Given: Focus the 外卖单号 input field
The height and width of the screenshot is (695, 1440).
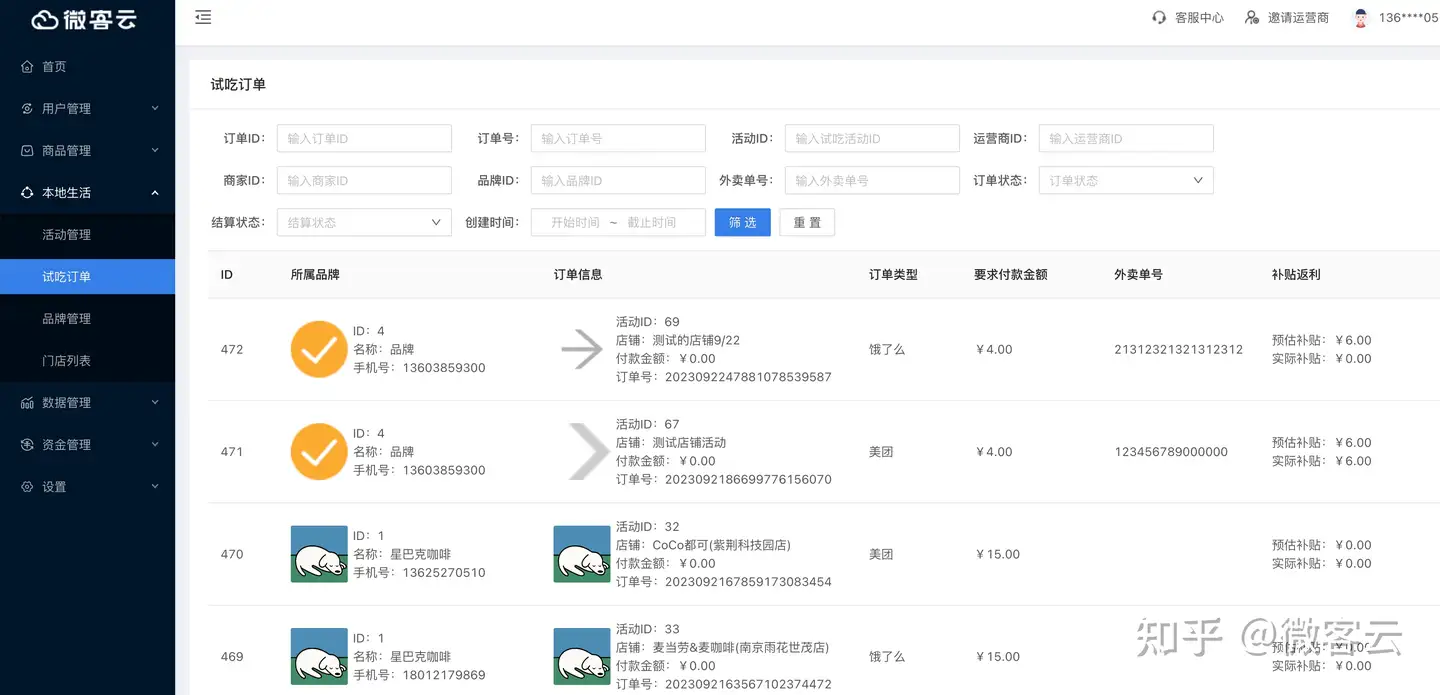Looking at the screenshot, I should (872, 180).
